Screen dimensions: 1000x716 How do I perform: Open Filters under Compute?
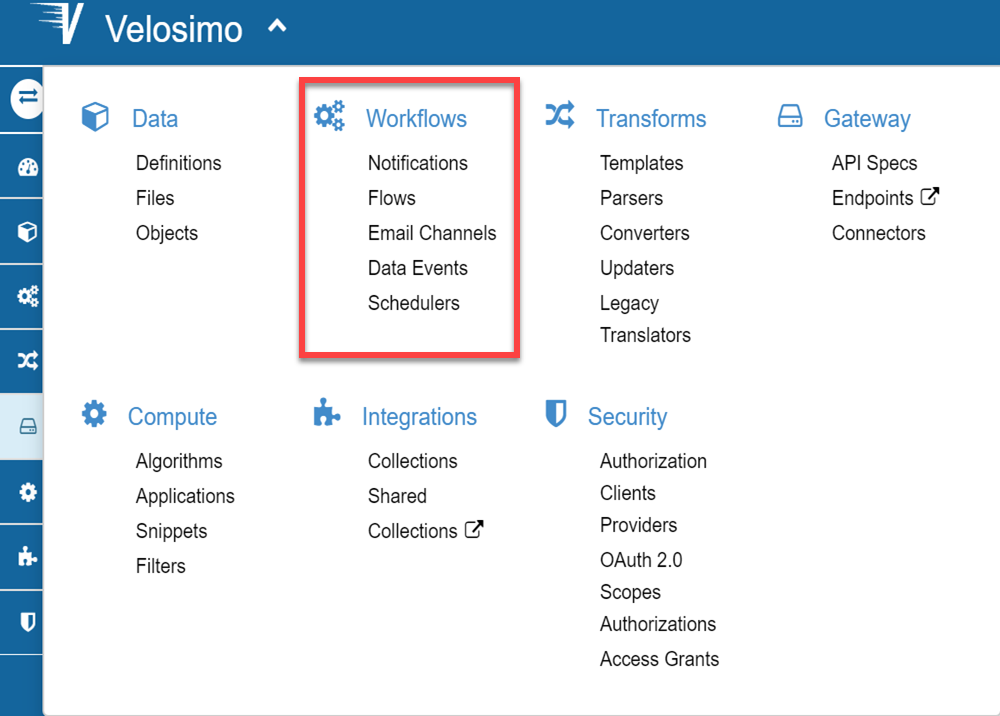pos(161,566)
